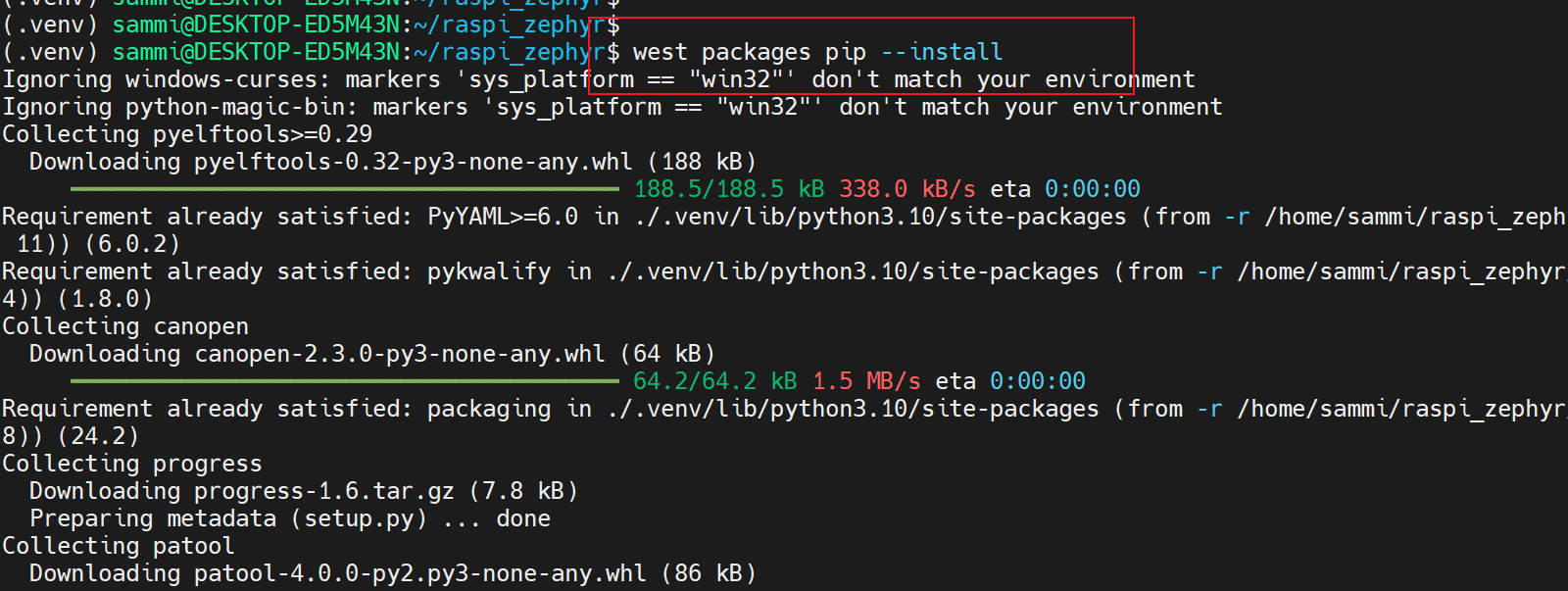Click 'Ignoring python-magic-bin' warning line
This screenshot has height=591, width=1568.
[612, 107]
